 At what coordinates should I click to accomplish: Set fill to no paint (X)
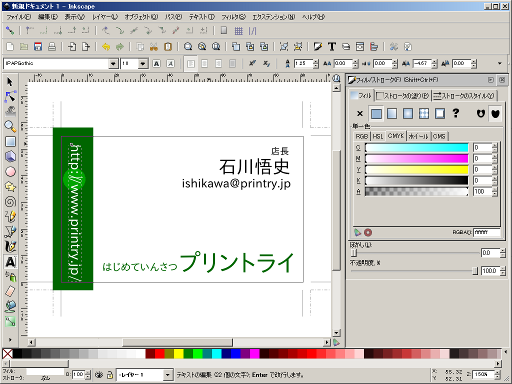[360, 114]
